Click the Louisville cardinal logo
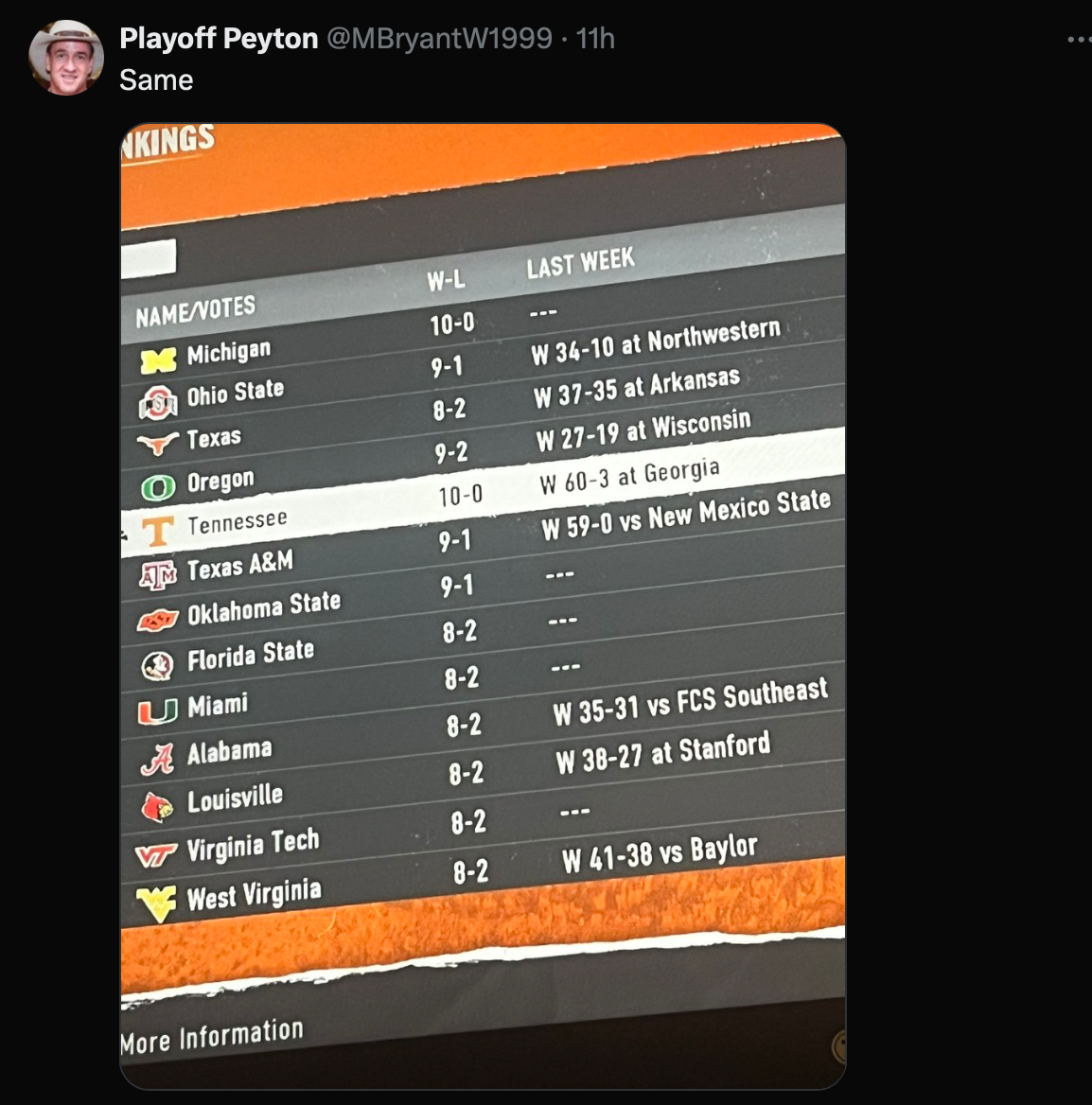The height and width of the screenshot is (1105, 1092). click(x=157, y=807)
